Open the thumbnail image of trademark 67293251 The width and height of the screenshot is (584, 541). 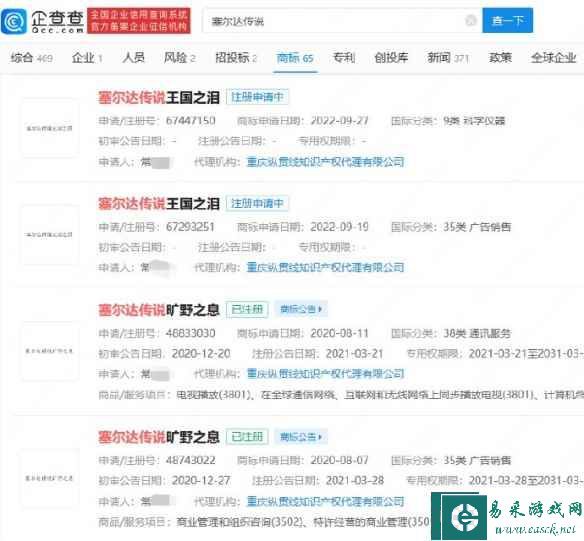tap(50, 235)
